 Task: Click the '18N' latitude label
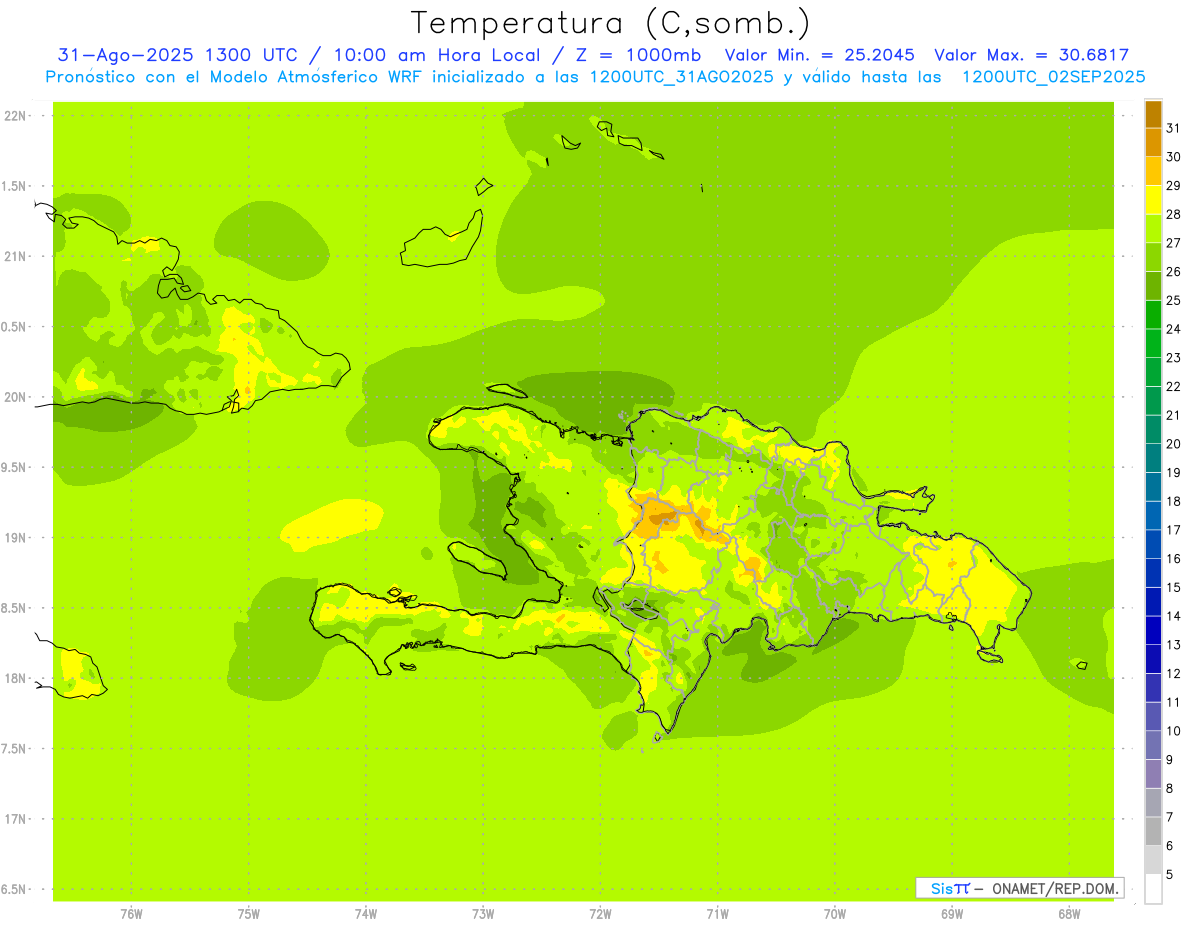click(15, 679)
